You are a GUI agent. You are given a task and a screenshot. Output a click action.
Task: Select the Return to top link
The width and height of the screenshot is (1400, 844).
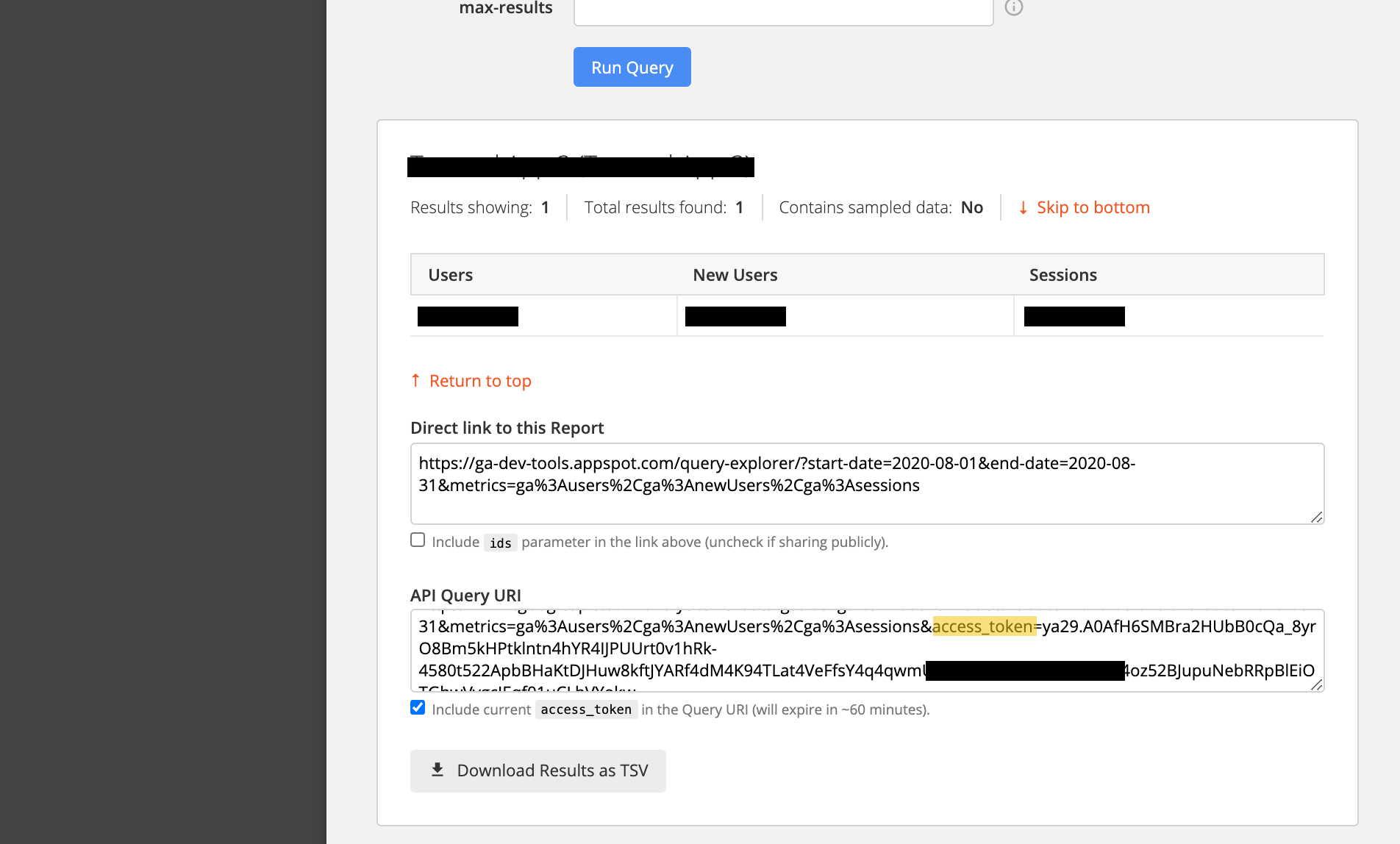point(480,380)
